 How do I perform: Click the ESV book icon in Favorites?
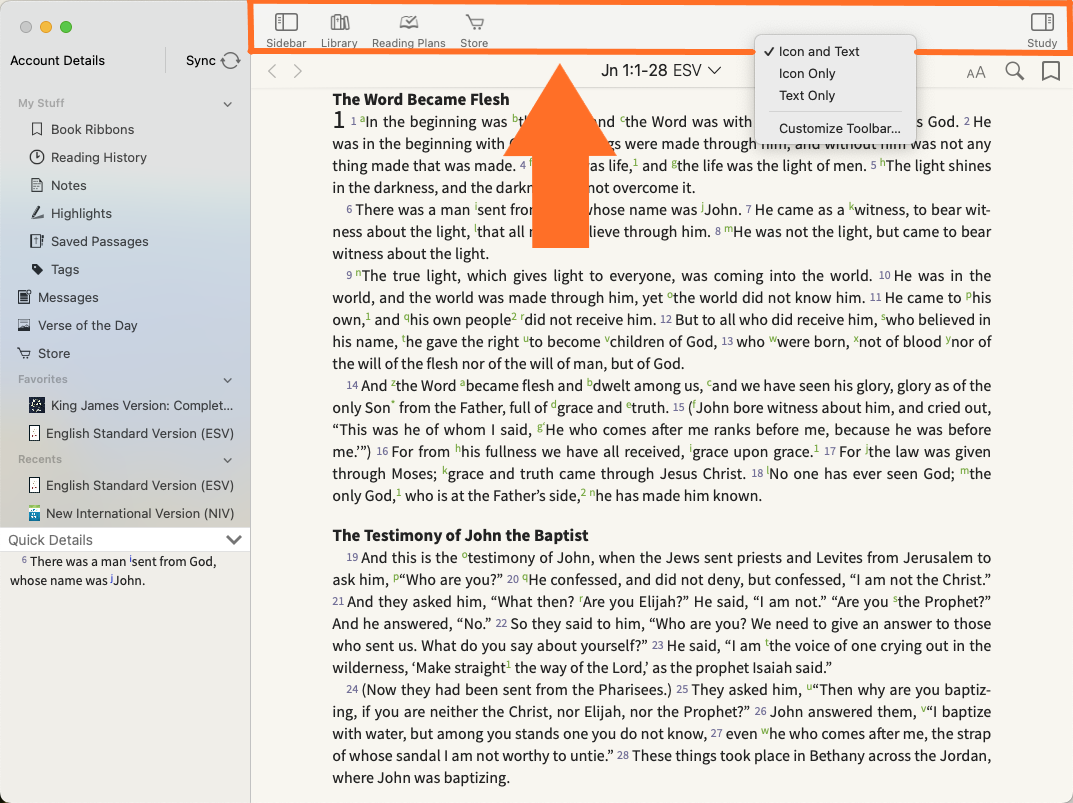pyautogui.click(x=34, y=433)
